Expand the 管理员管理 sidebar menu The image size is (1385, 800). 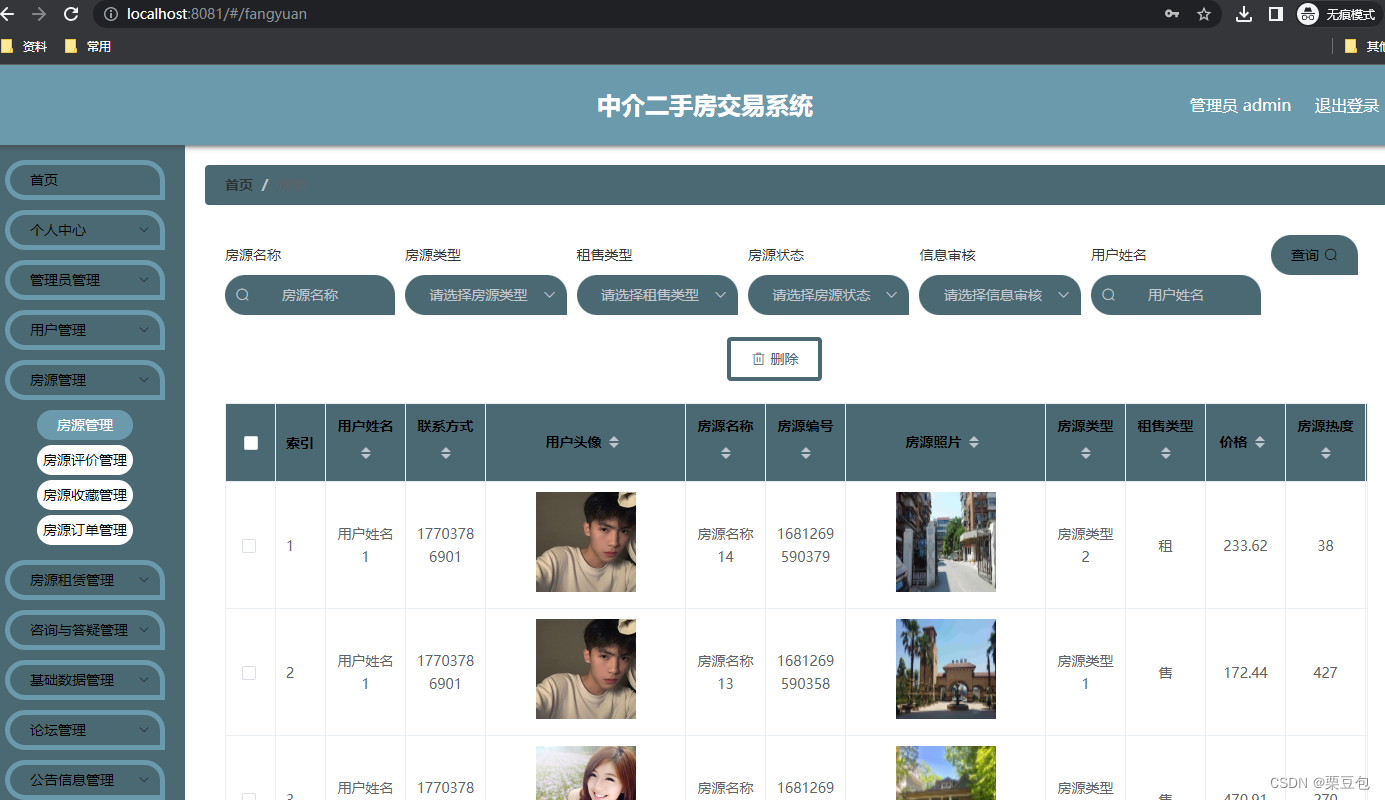85,280
